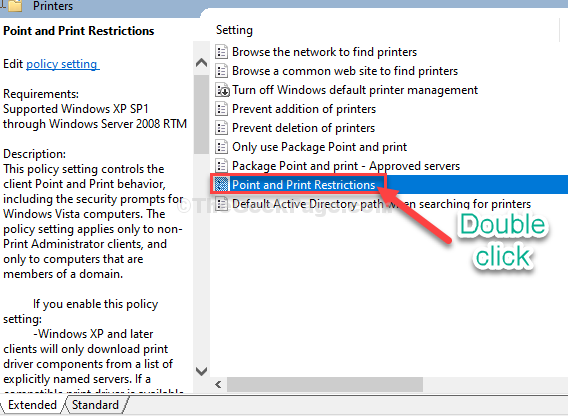Click the vertical scrollbar thumb in description pane
Screen dimensions: 570x416
[201, 114]
